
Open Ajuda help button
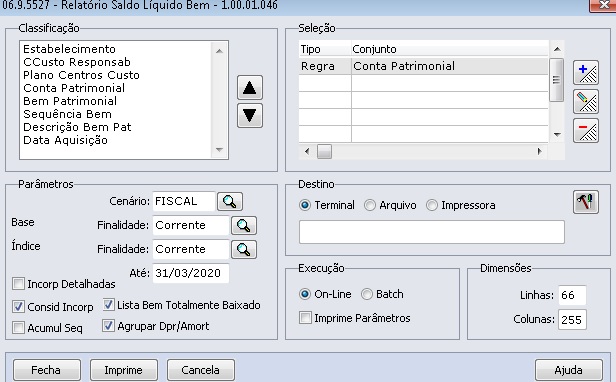(x=568, y=370)
